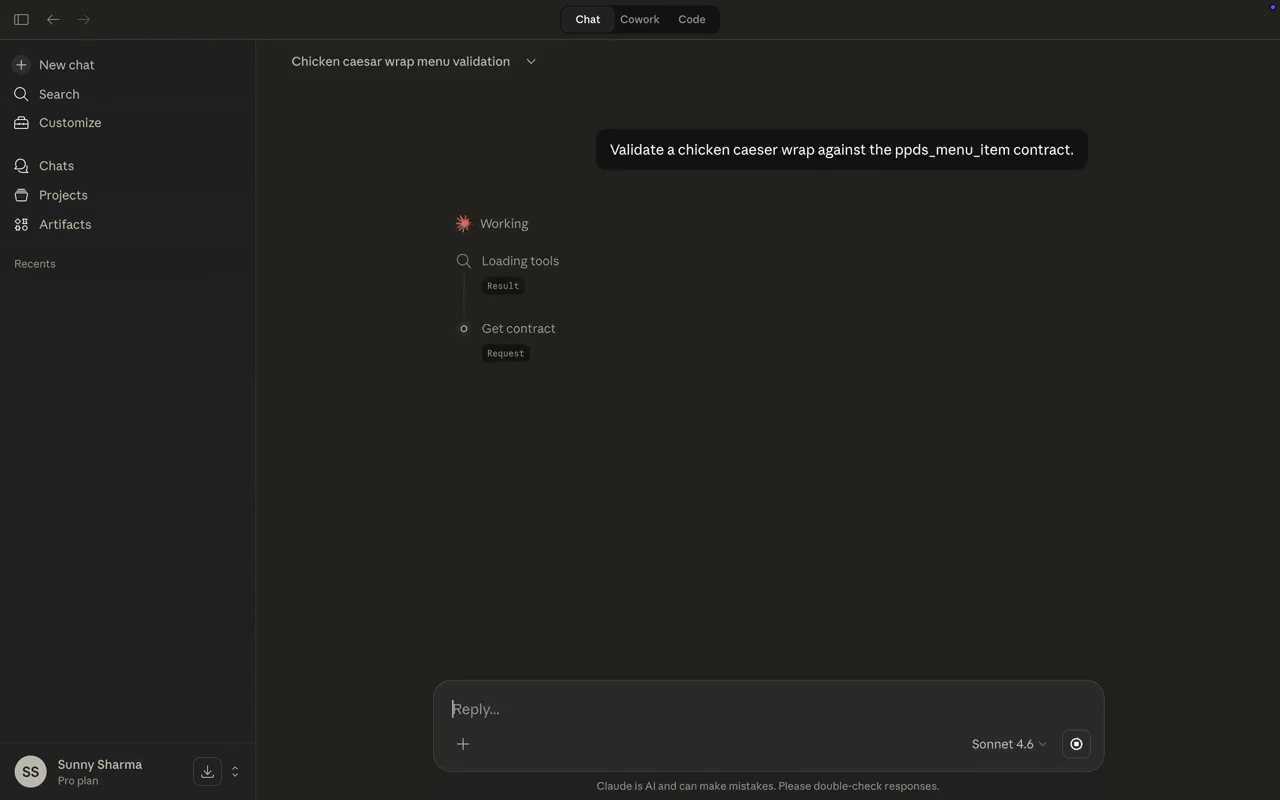Open the Sonnet 4.6 model selector

tap(1009, 744)
